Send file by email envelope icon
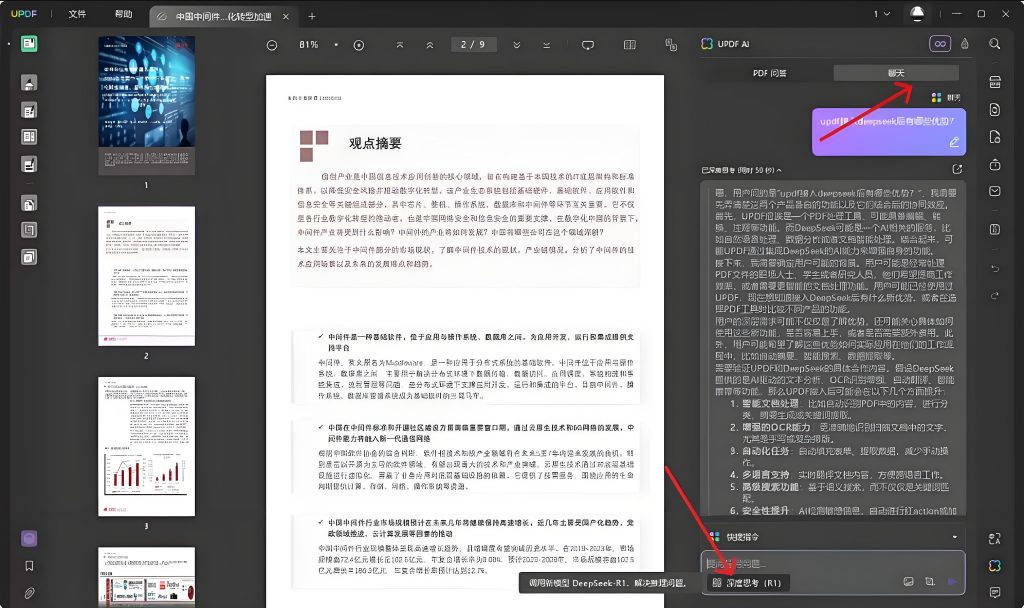Screen dimensions: 1024x608 point(995,191)
